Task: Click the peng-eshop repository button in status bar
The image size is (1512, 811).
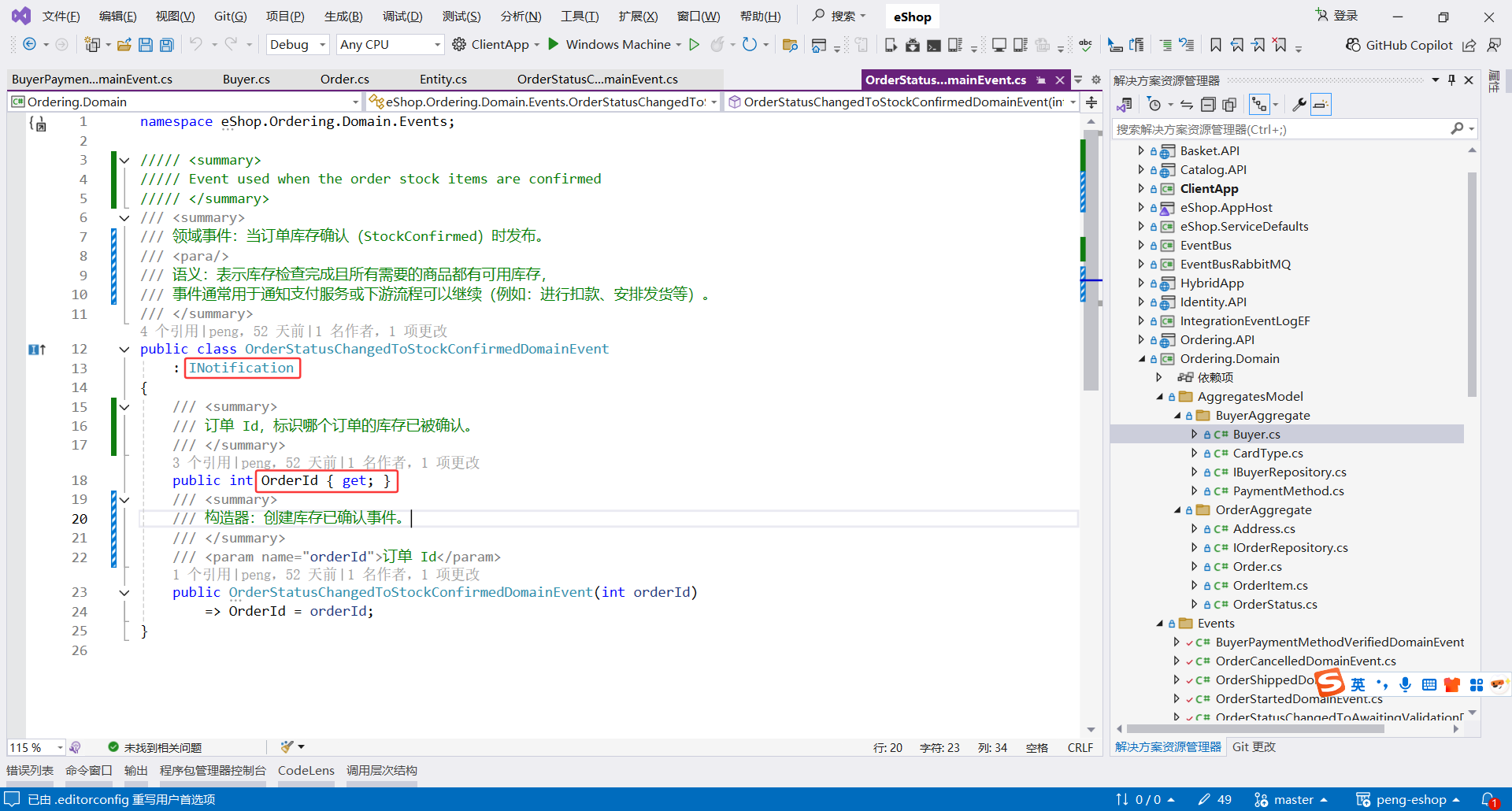Action: tap(1408, 800)
